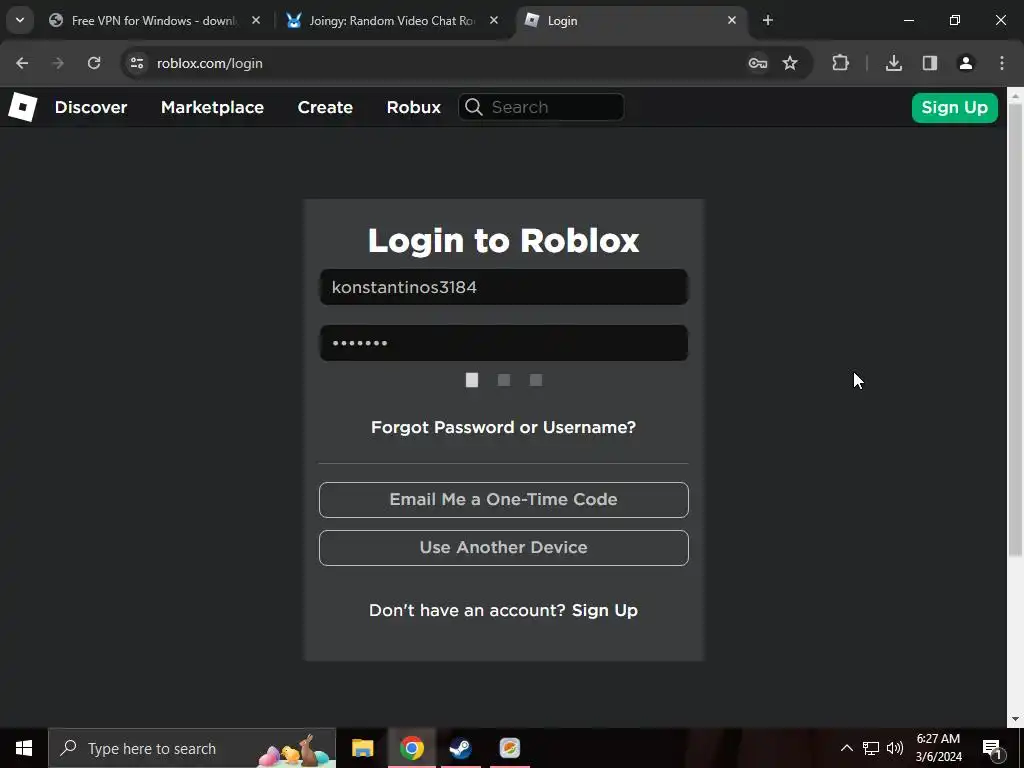Click the page vertical scrollbar thumb

tap(1015, 330)
